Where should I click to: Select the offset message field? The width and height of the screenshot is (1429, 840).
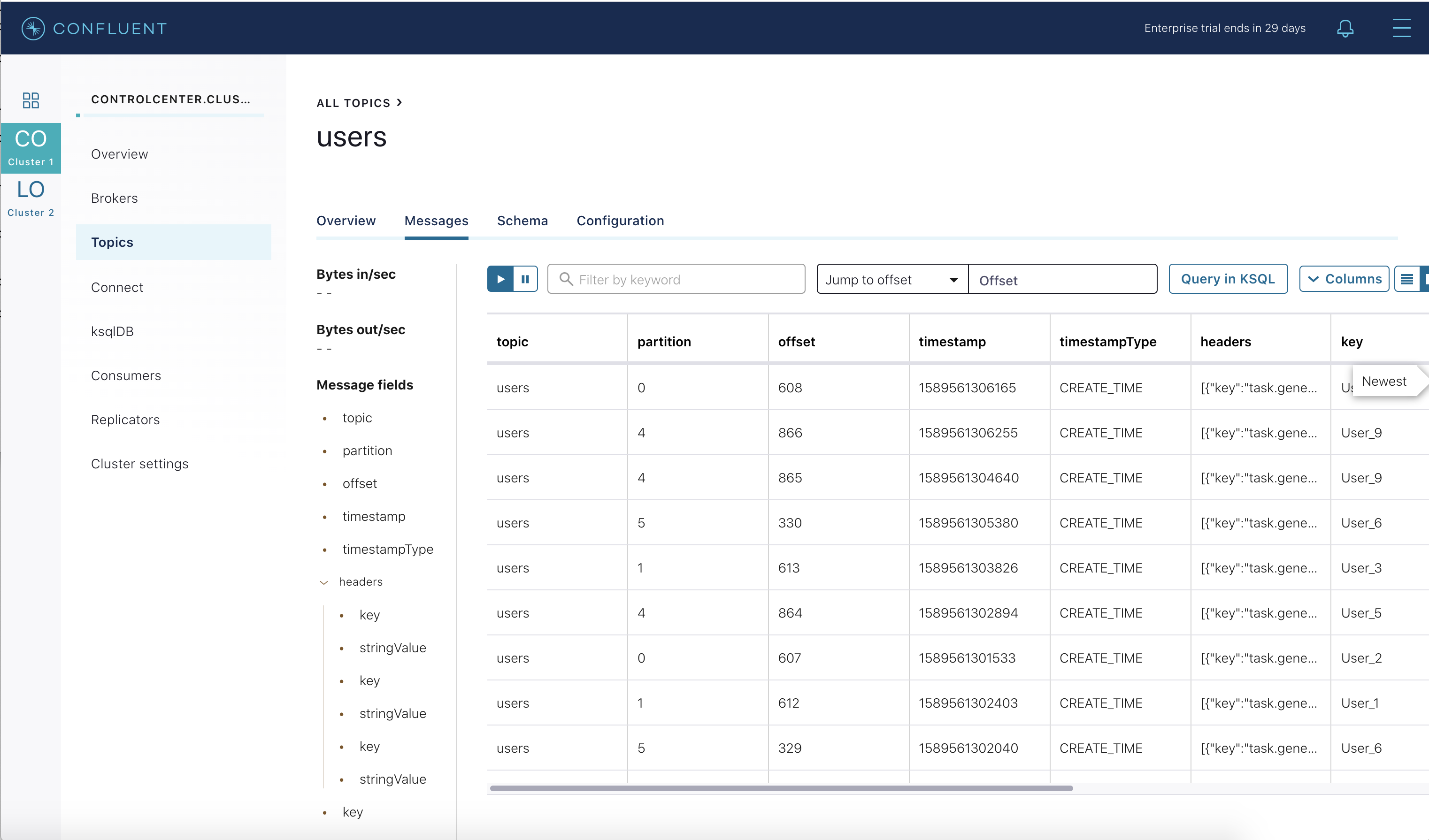point(360,483)
